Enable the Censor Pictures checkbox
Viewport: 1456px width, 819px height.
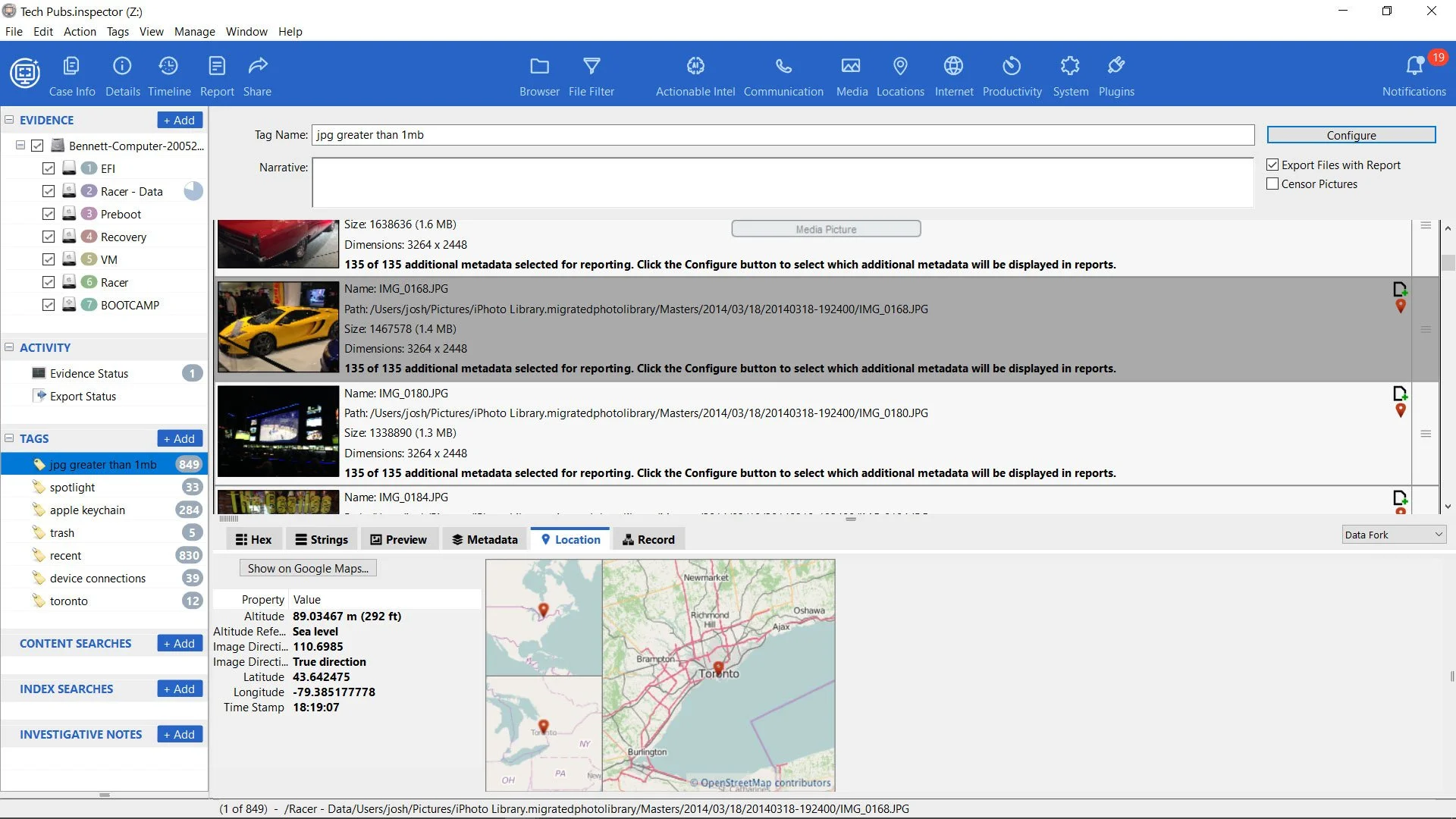(1272, 184)
